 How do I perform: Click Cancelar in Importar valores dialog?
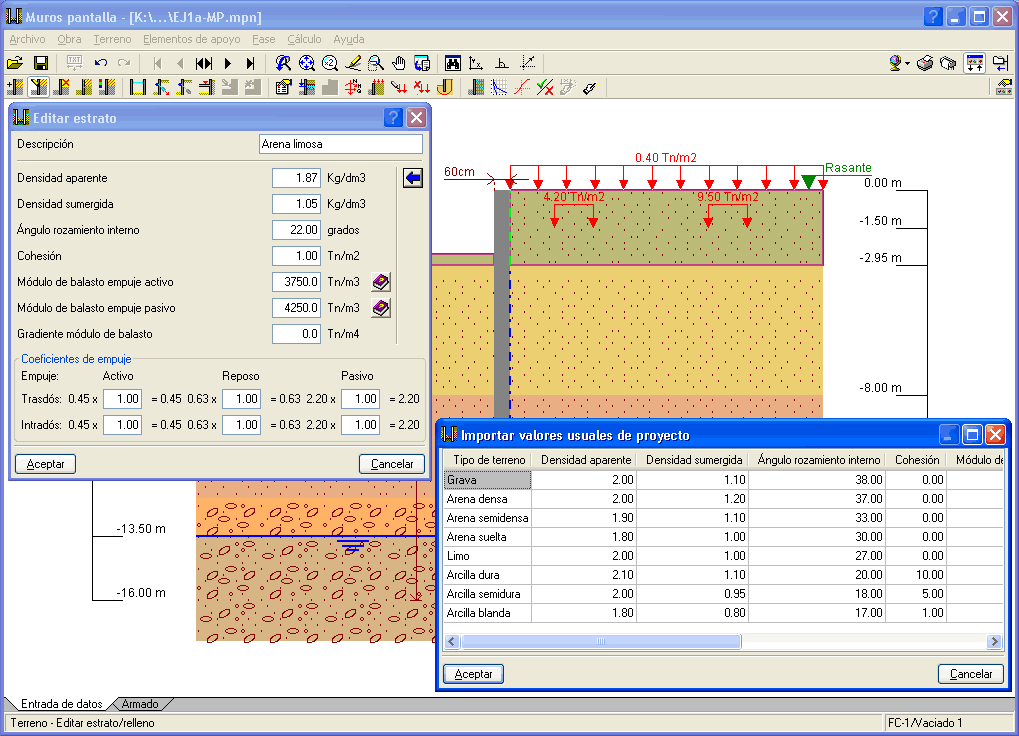pyautogui.click(x=971, y=674)
